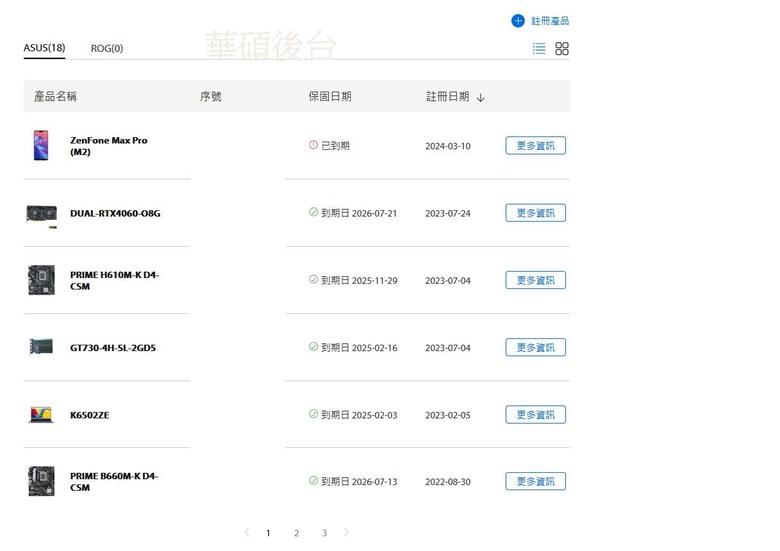Open PRIME B660M-K D4-CSM motherboard thumbnail

tap(41, 481)
